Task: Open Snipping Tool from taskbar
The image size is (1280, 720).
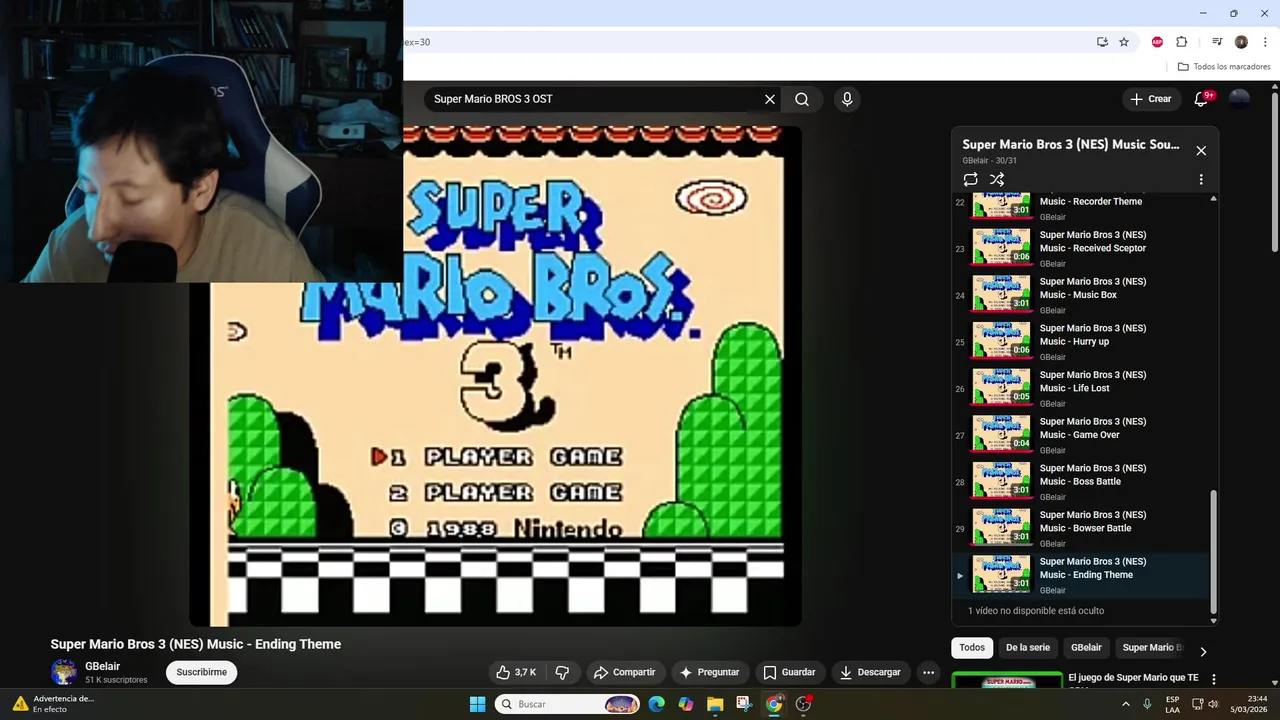Action: coord(744,704)
